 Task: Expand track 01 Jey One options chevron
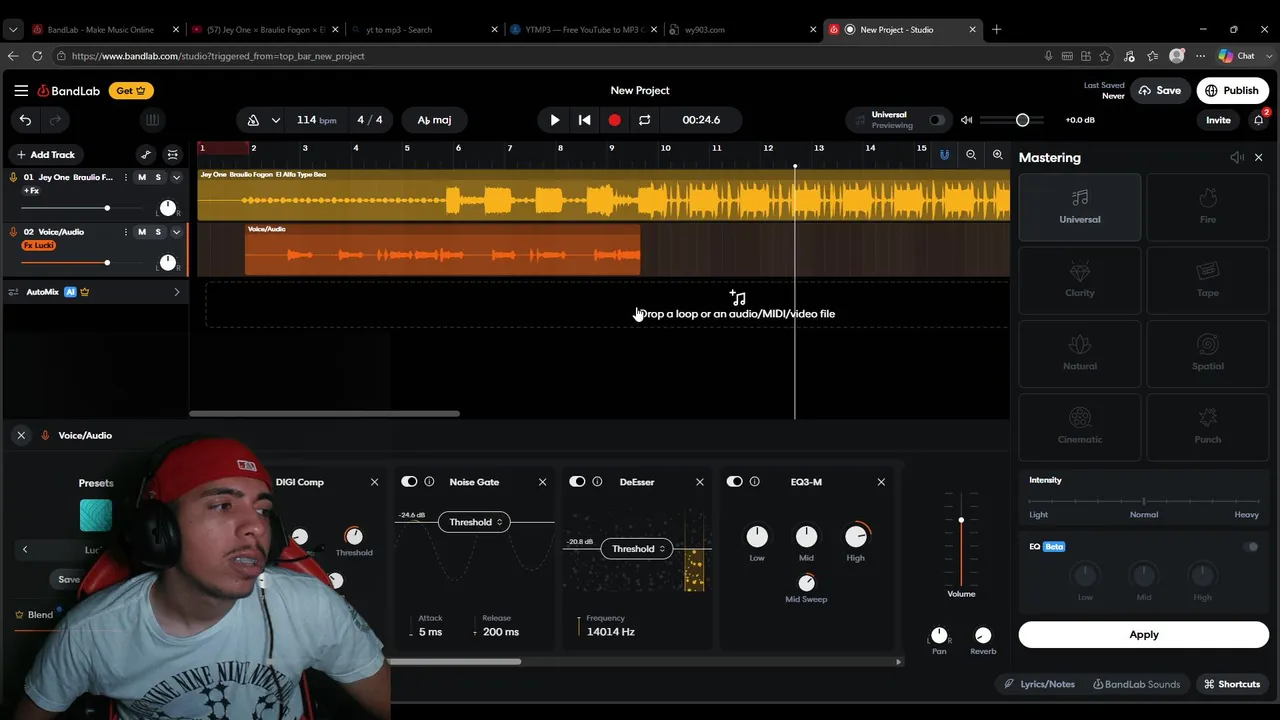pyautogui.click(x=176, y=177)
